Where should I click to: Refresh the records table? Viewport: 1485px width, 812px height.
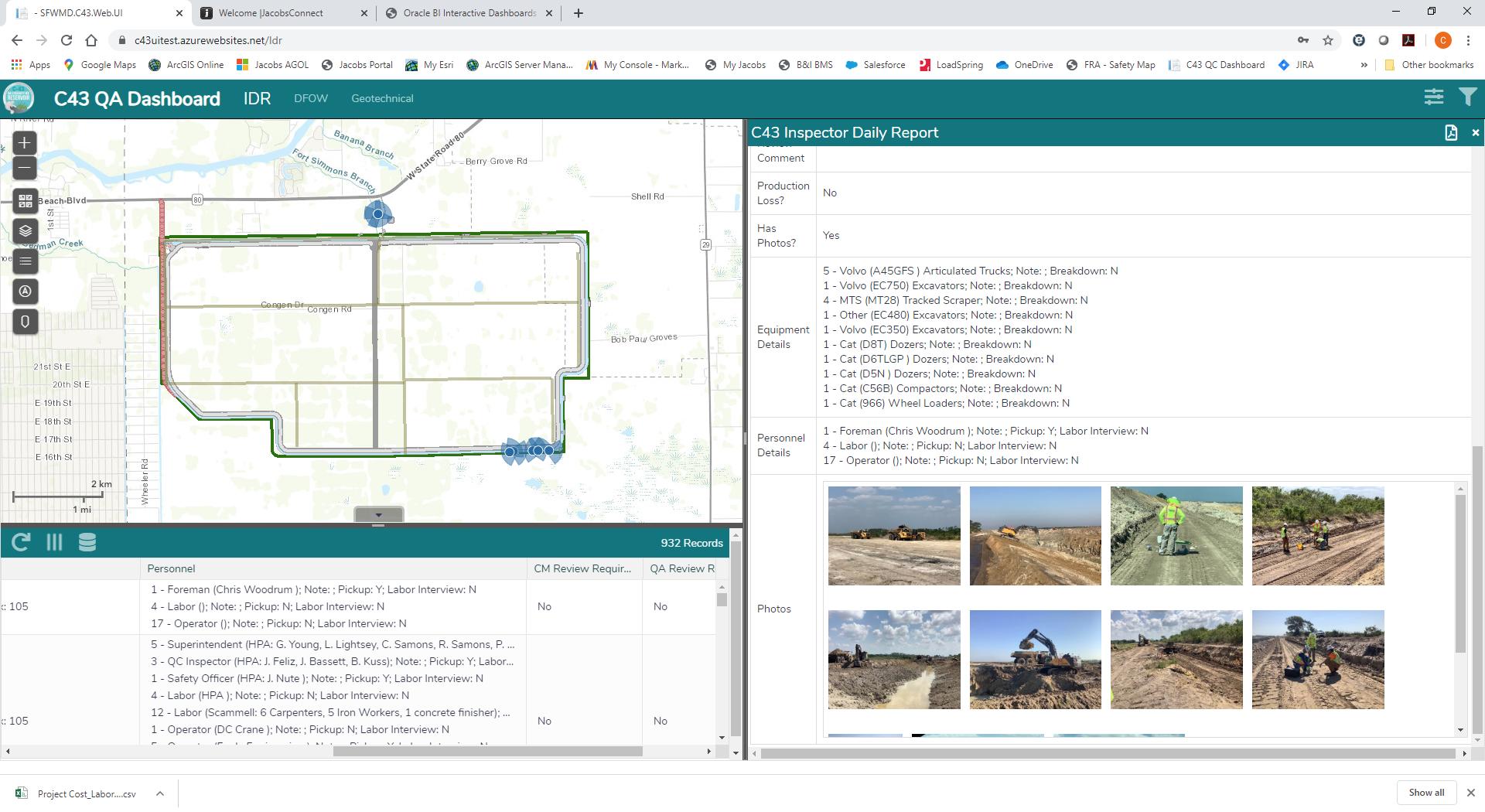(x=21, y=543)
